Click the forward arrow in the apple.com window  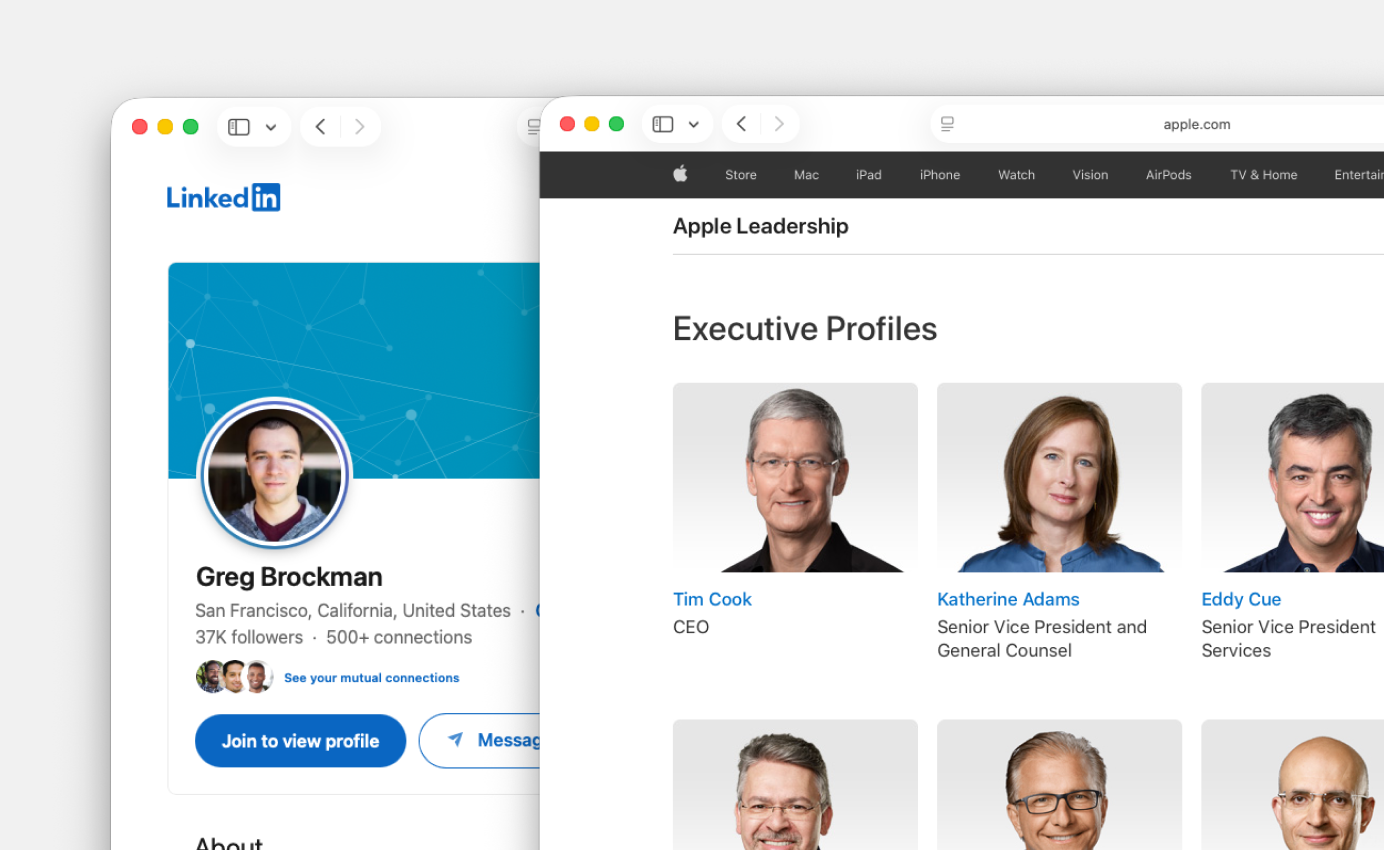(x=779, y=124)
